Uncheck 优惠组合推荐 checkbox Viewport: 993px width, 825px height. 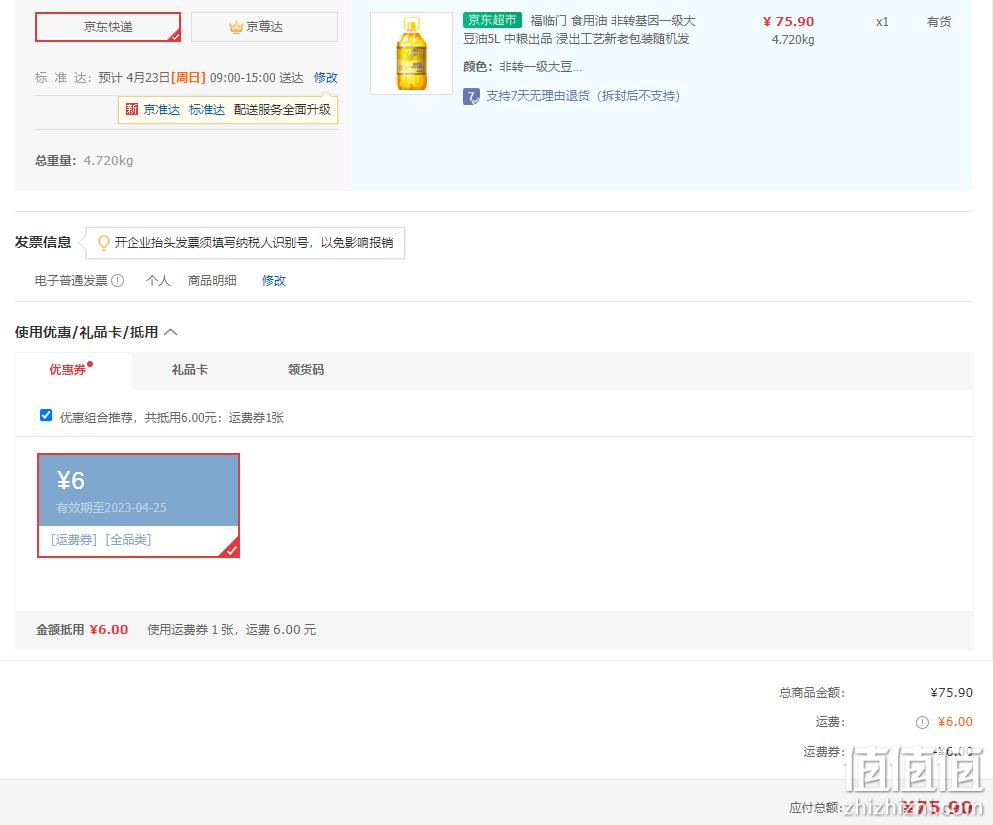pyautogui.click(x=46, y=415)
